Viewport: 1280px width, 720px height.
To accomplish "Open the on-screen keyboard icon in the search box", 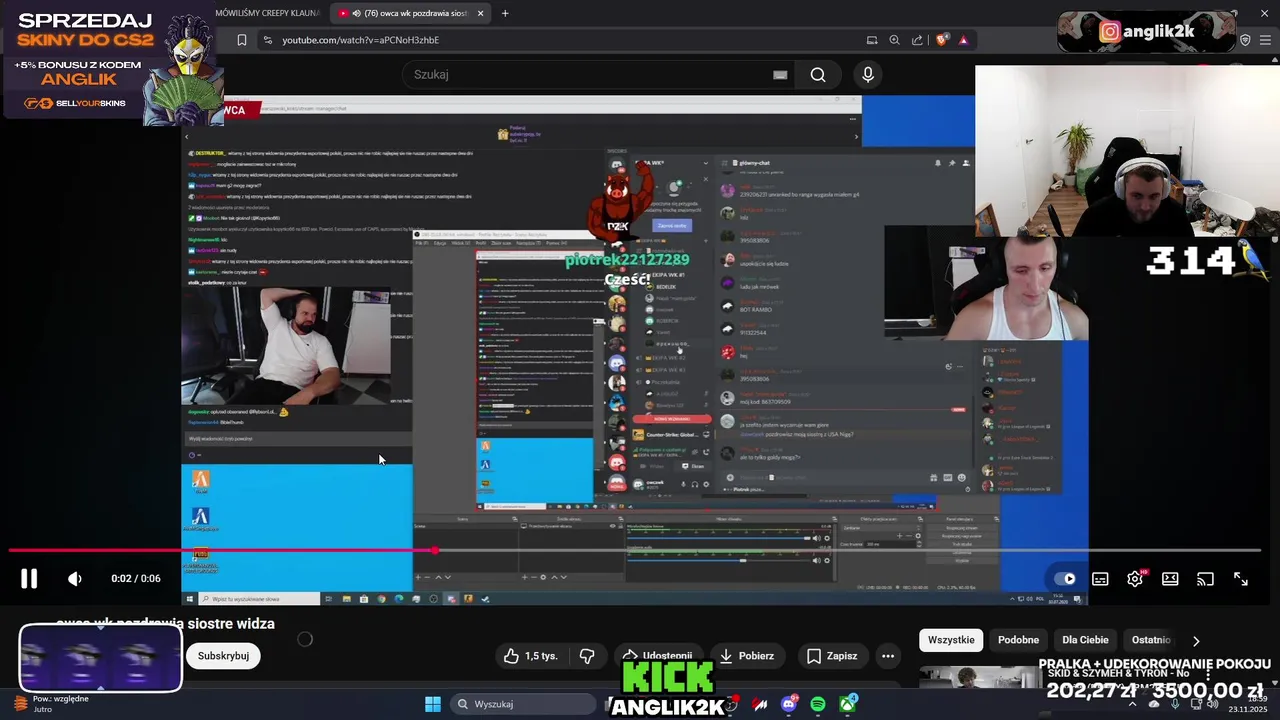I will point(780,75).
